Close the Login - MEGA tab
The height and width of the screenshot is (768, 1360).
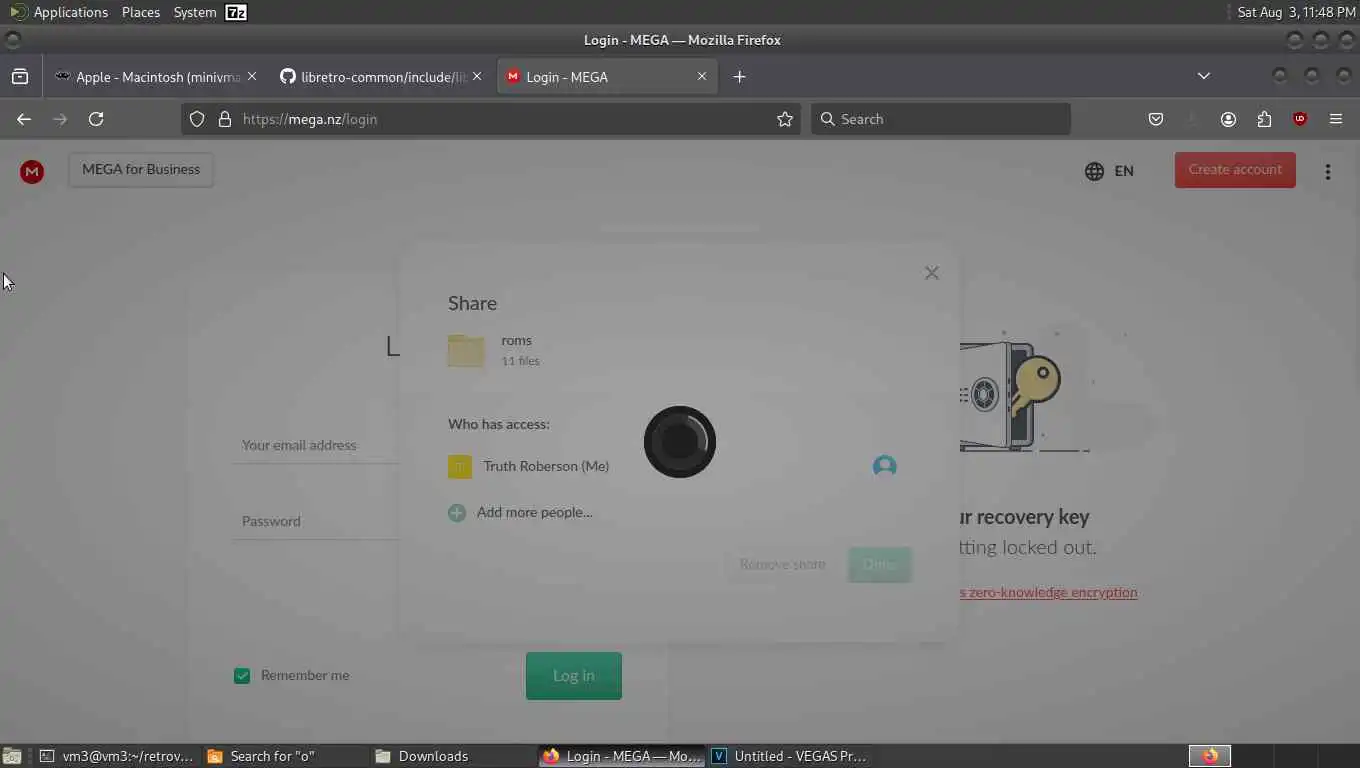click(x=702, y=76)
